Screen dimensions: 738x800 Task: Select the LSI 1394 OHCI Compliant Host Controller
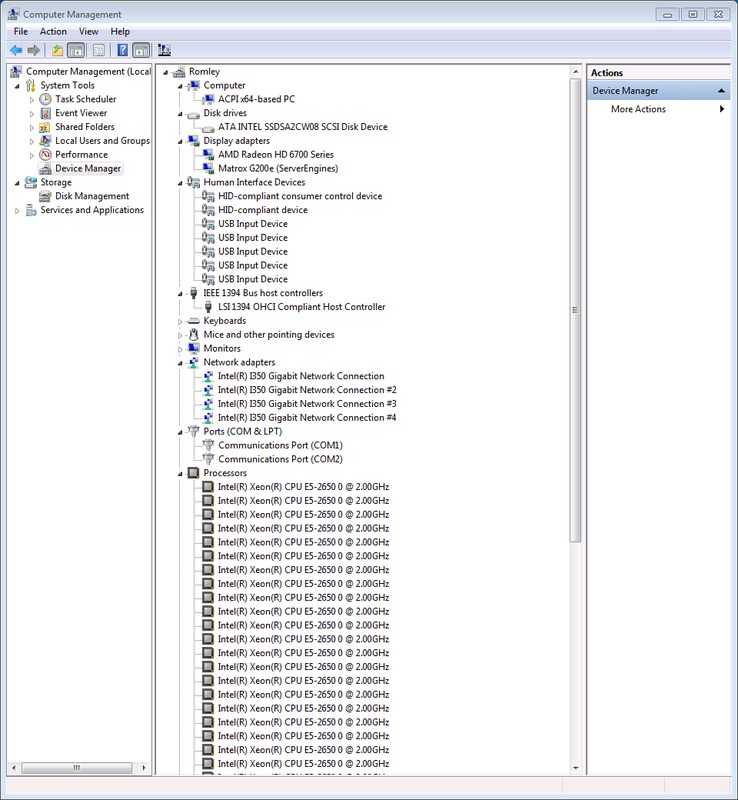point(301,307)
